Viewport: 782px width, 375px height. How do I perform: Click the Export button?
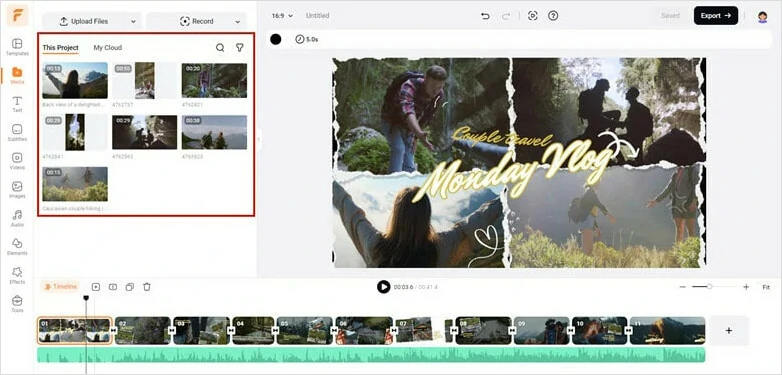716,15
